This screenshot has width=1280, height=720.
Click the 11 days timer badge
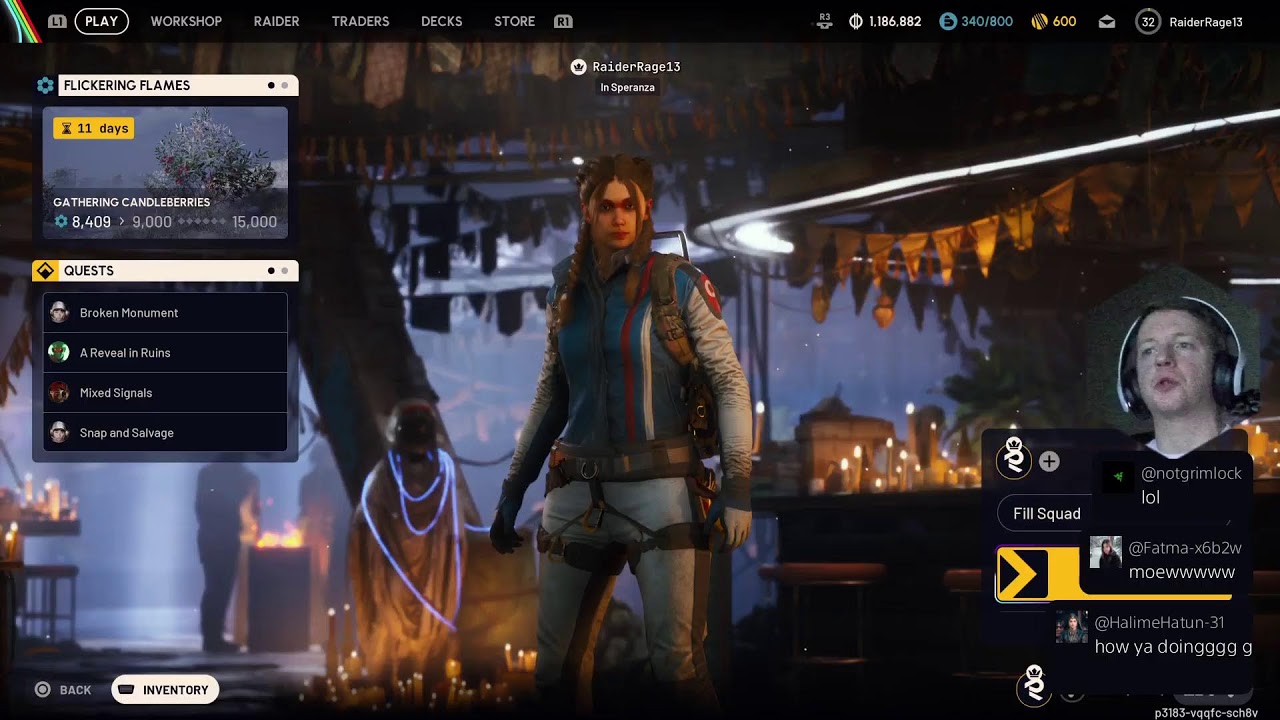[93, 128]
